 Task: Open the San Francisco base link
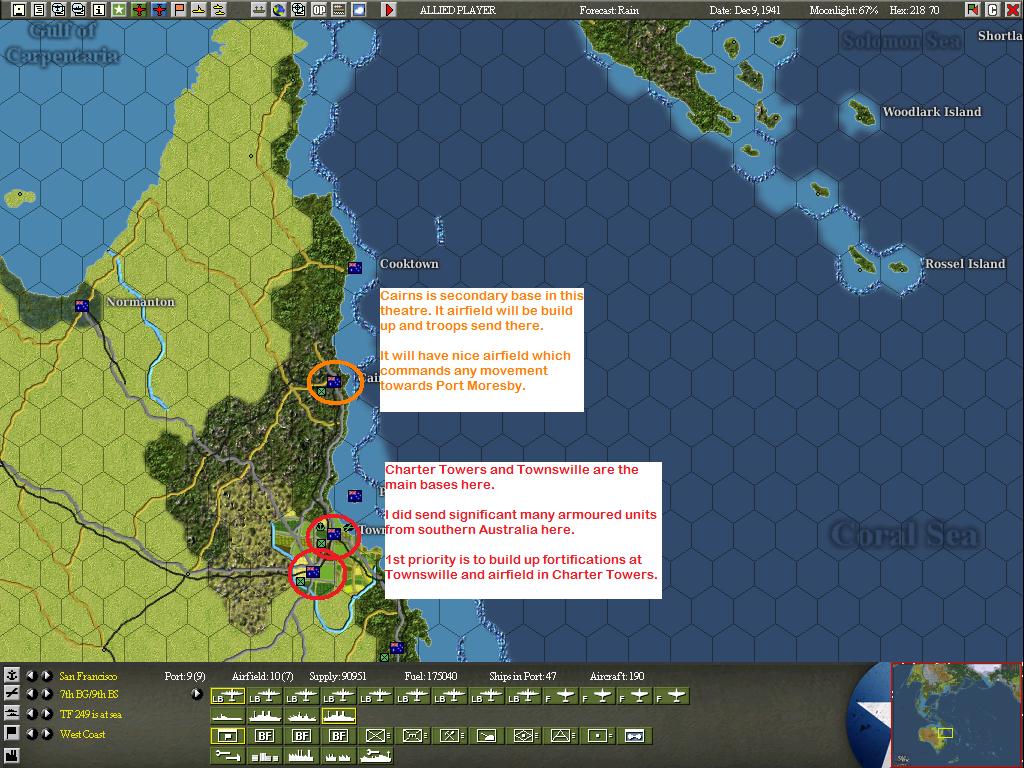pos(88,676)
